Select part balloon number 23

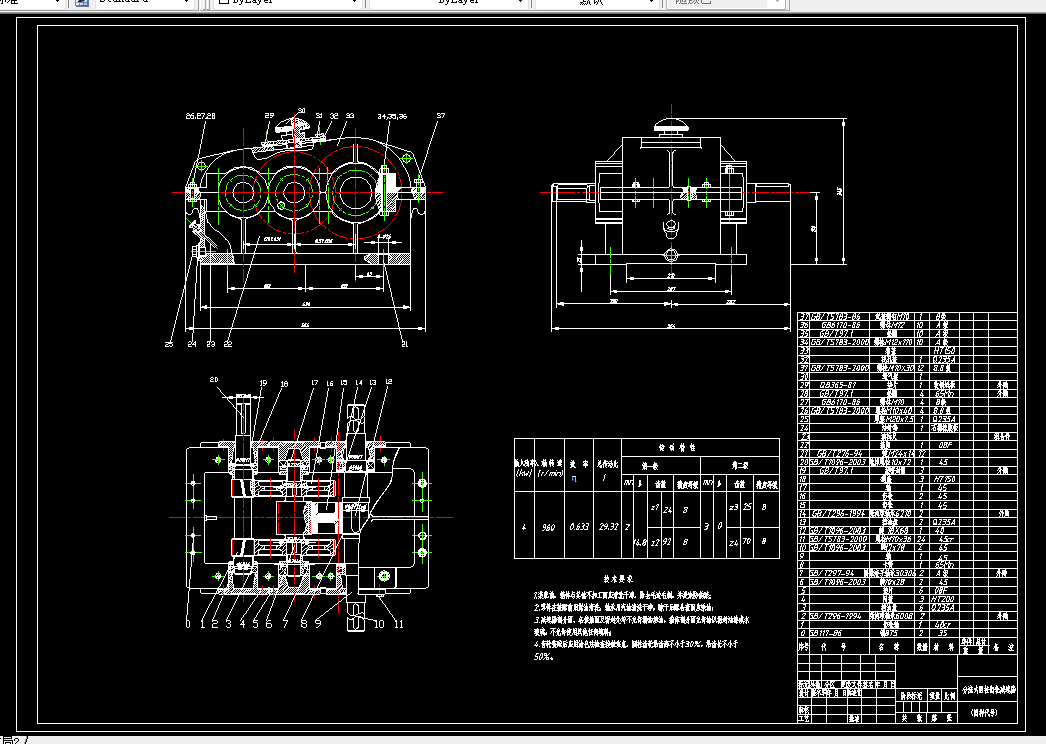pos(211,344)
